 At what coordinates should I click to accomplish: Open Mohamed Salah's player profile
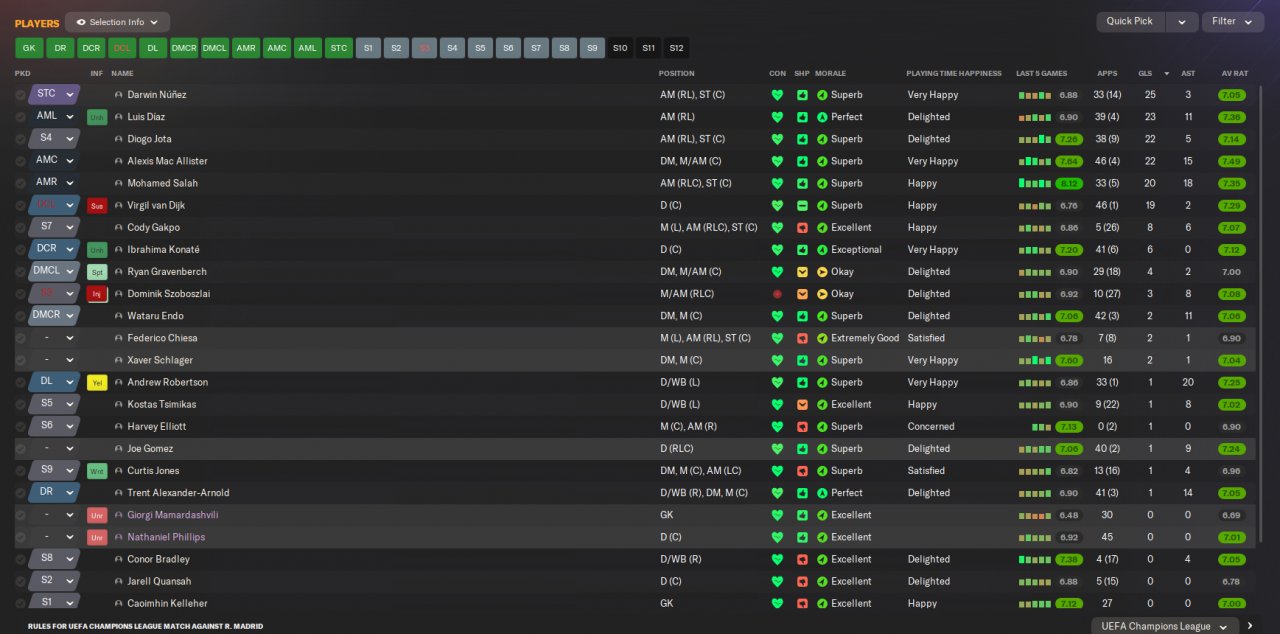(x=162, y=183)
